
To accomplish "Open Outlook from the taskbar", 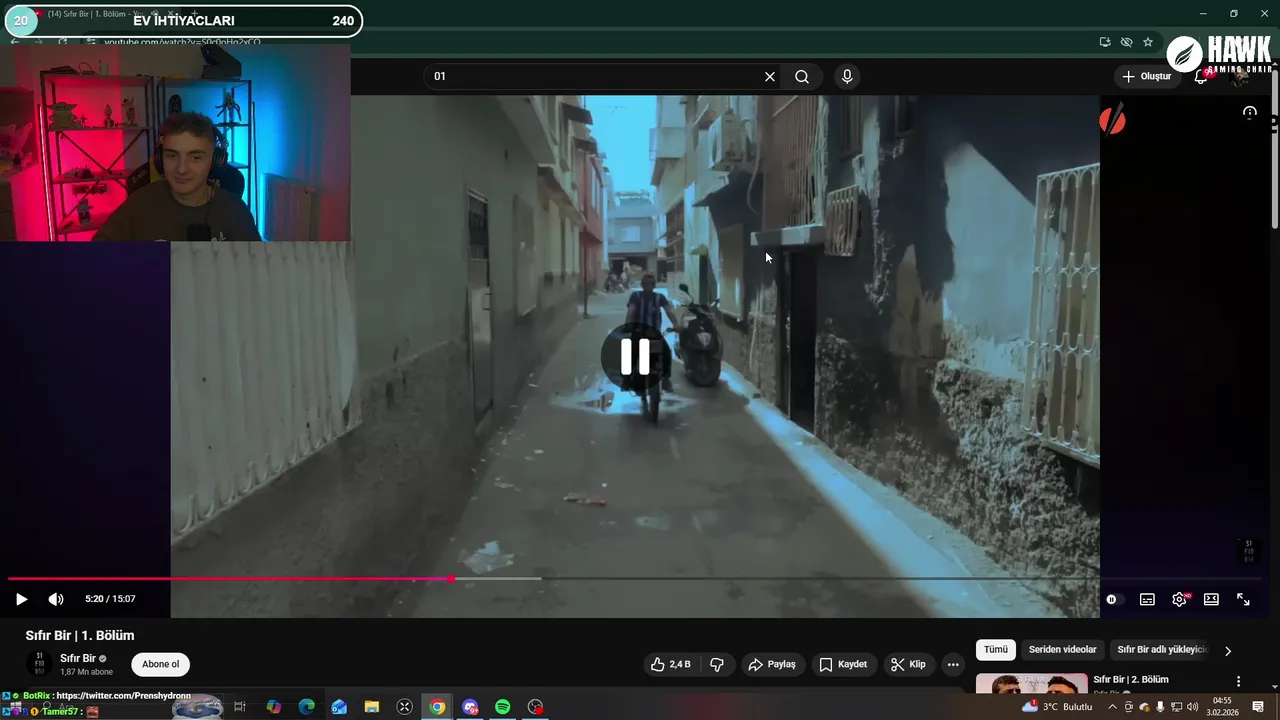I will pyautogui.click(x=339, y=707).
